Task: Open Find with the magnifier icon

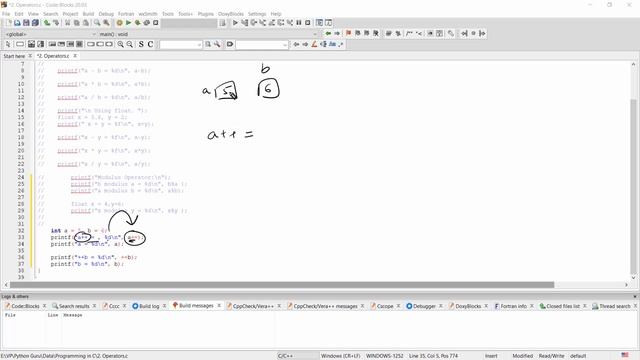Action: pos(97,23)
